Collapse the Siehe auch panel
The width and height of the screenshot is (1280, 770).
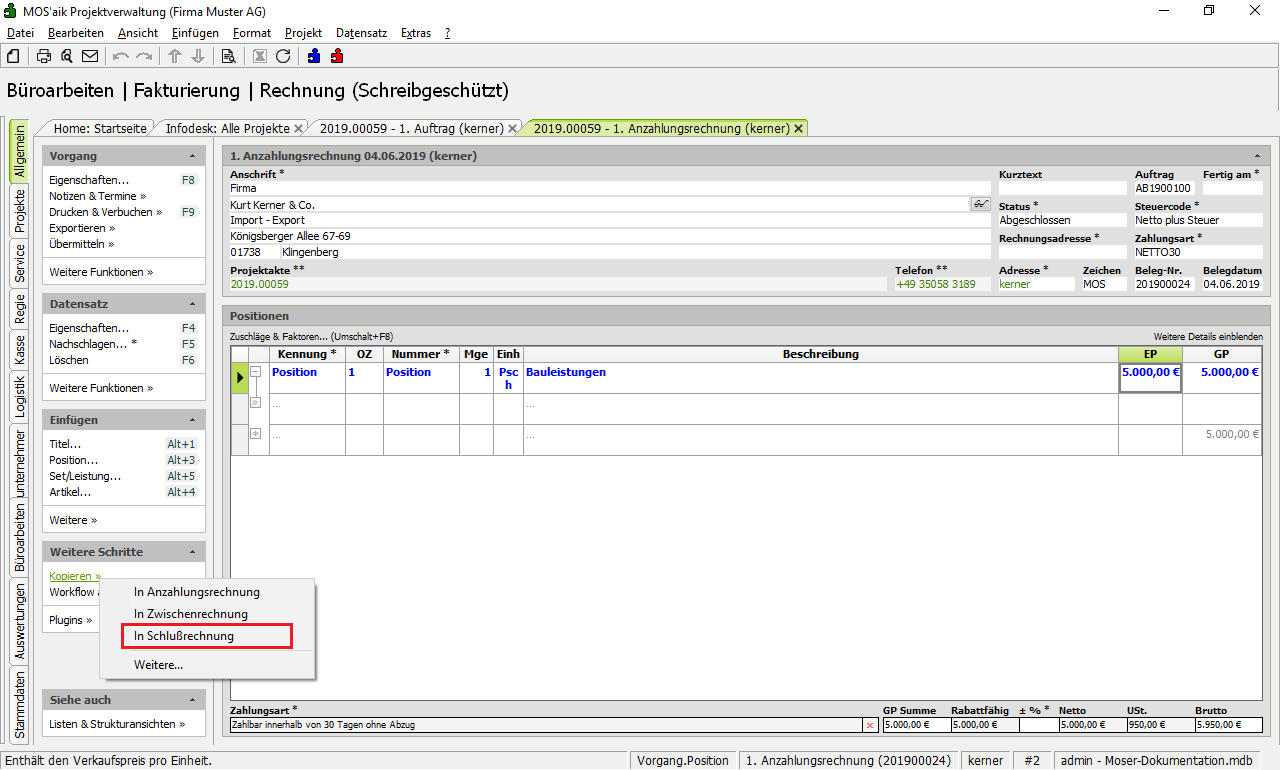(x=192, y=700)
